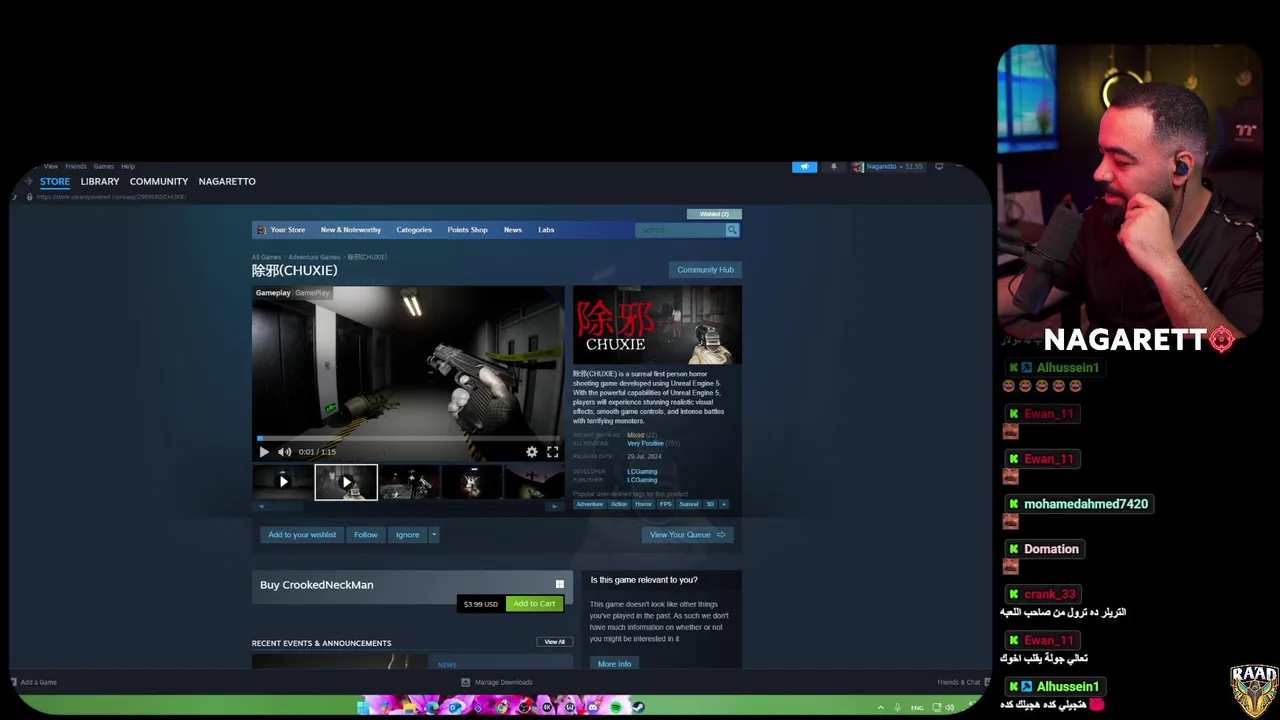1280x720 pixels.
Task: Select the fourth screenshot thumbnail
Action: tap(472, 482)
